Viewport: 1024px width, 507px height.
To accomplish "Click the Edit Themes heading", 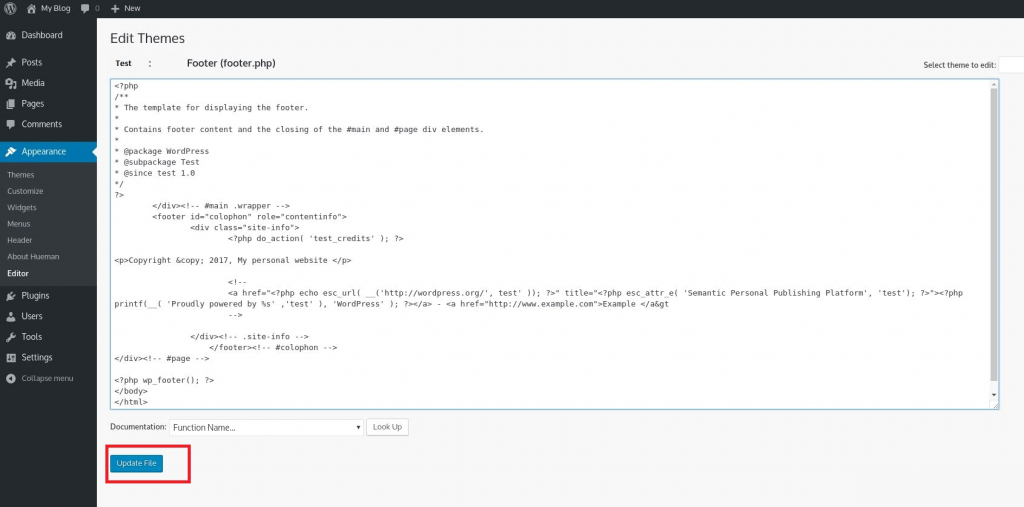I will point(148,39).
